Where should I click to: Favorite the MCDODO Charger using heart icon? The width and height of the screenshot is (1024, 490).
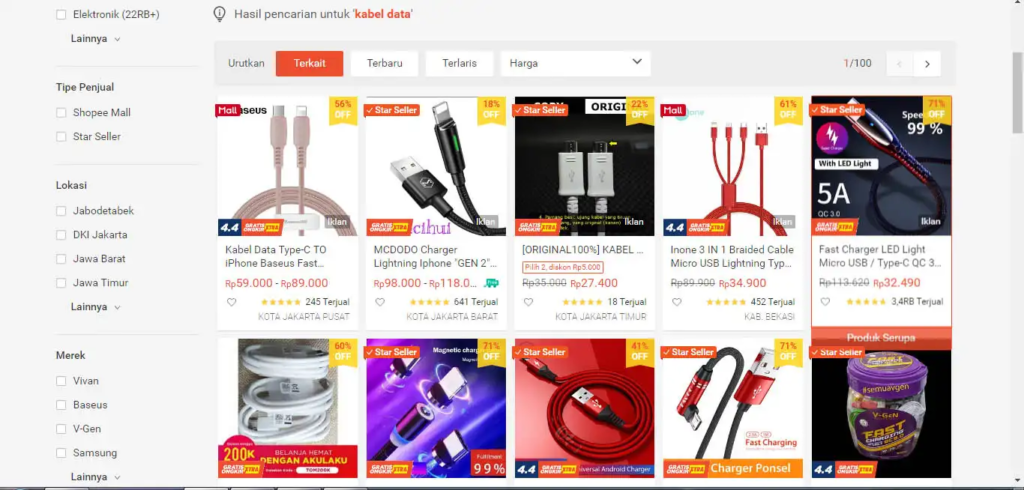[379, 302]
